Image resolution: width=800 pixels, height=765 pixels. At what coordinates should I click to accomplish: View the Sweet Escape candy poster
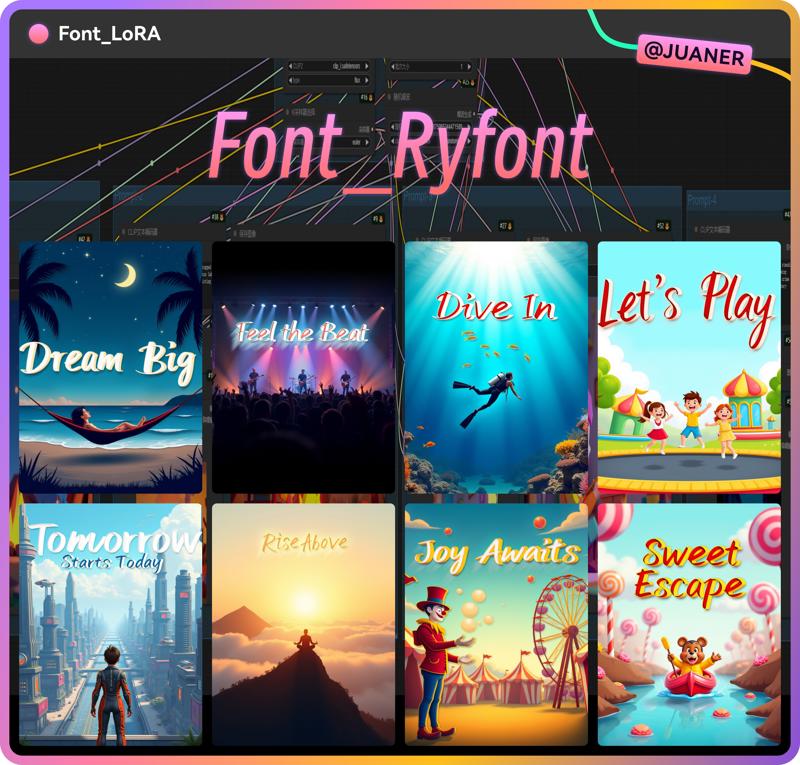click(x=689, y=624)
